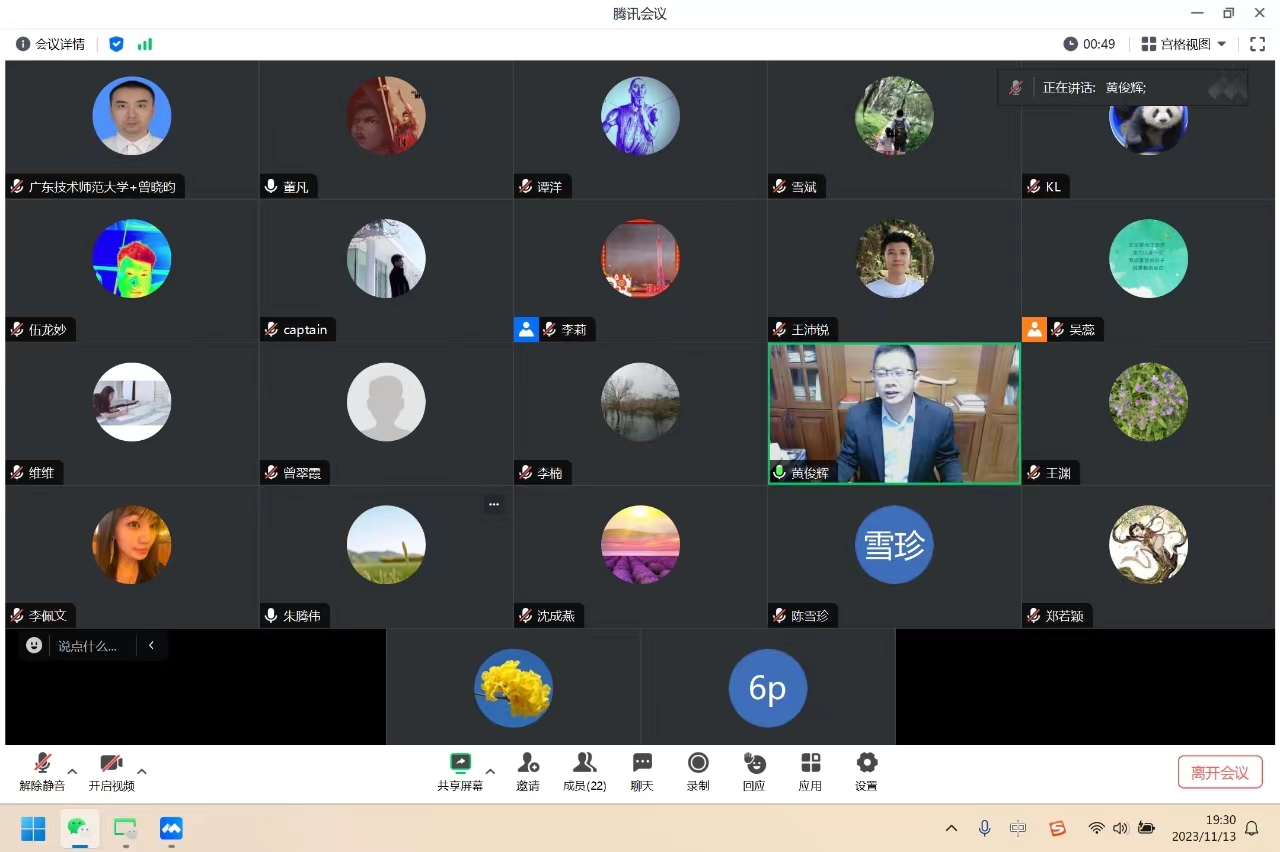This screenshot has height=852, width=1280.
Task: Open the Apps (应用) icon
Action: pos(810,764)
